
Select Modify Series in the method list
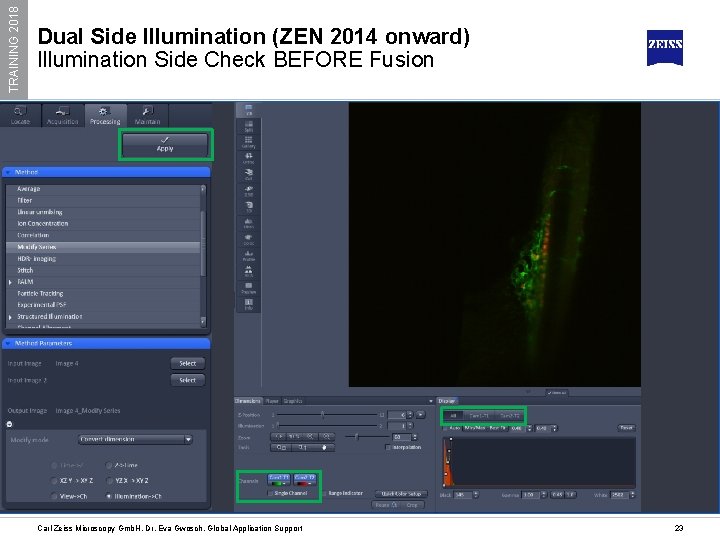[103, 247]
